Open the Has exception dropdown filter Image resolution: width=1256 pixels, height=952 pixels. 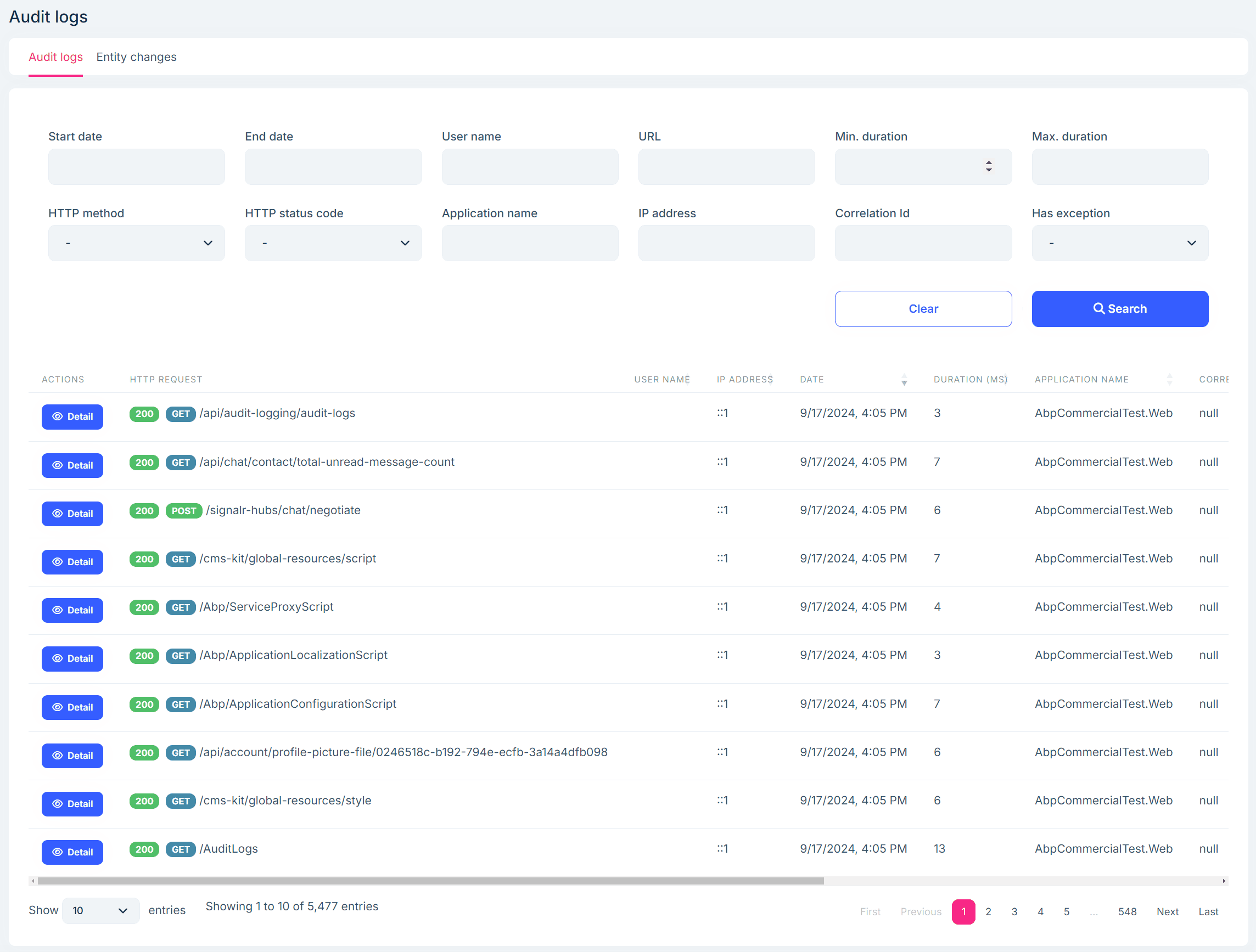[x=1120, y=242]
